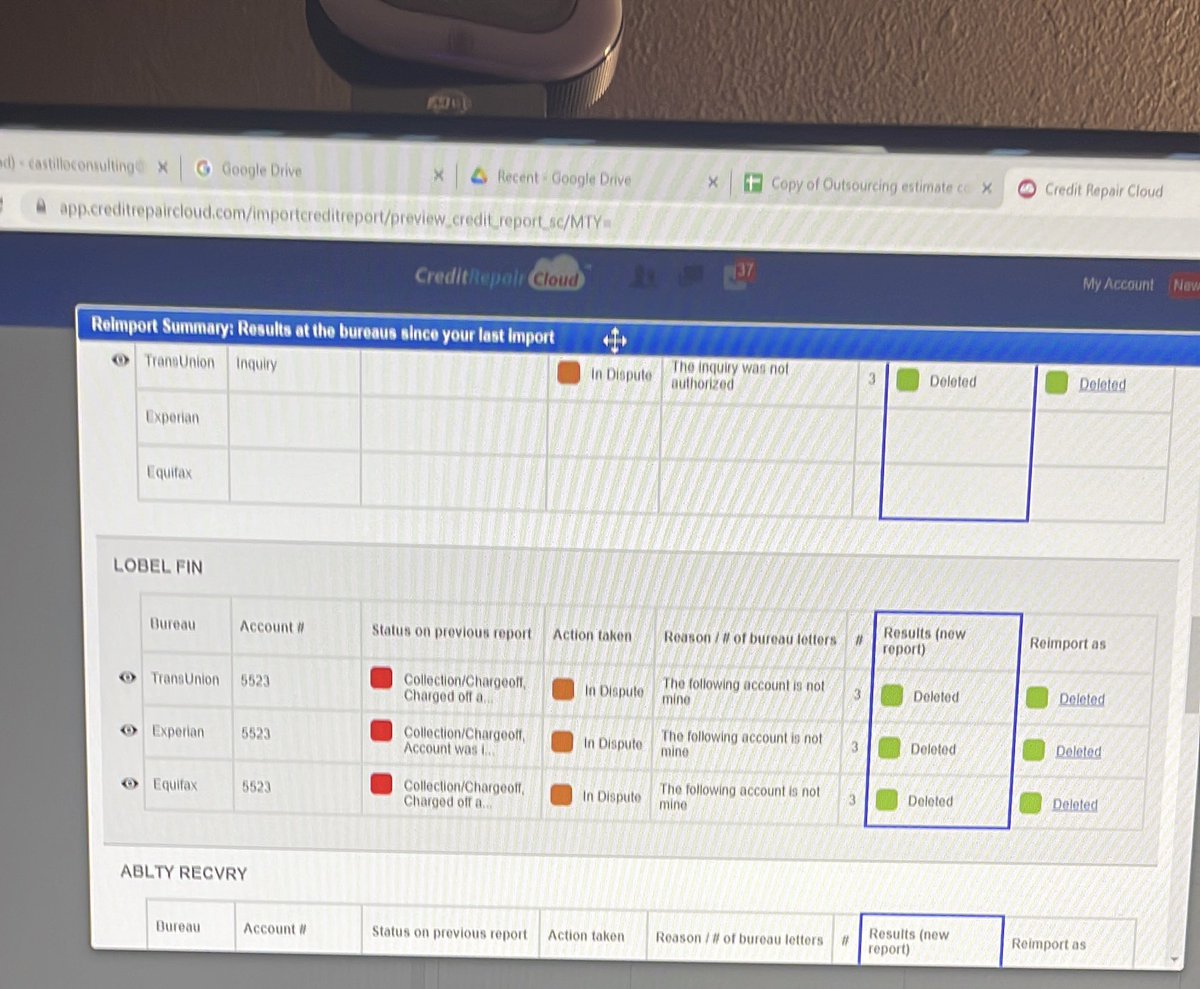Click orange In Dispute square in LOBEL FIN TransUnion row

pyautogui.click(x=563, y=689)
